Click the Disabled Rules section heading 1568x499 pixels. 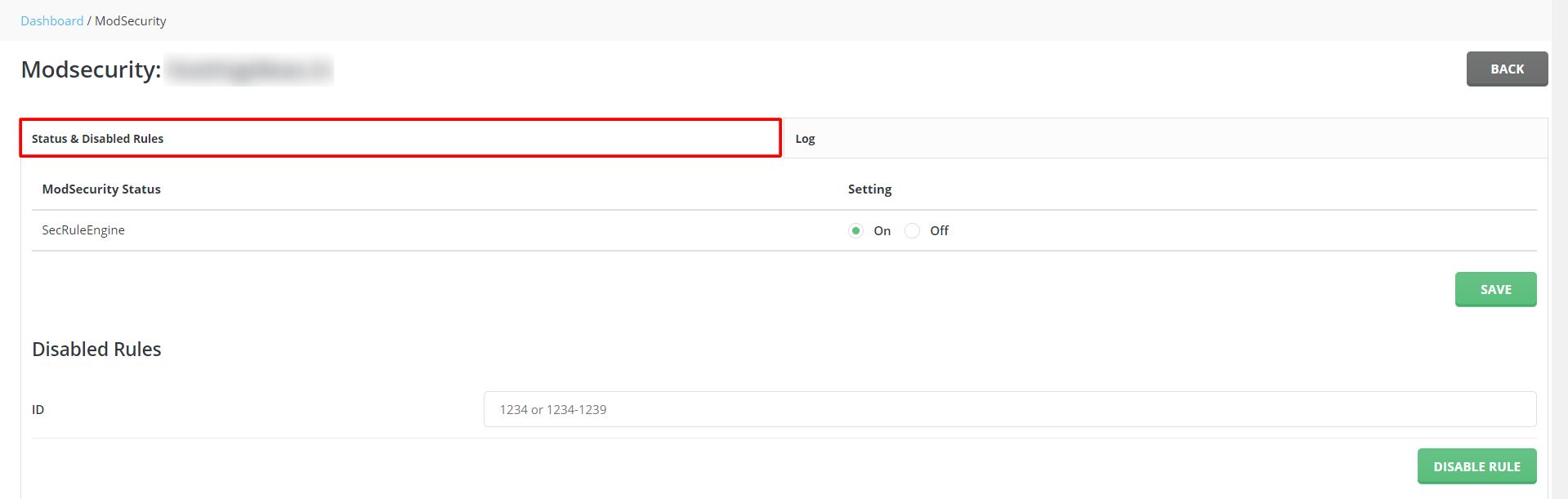pyautogui.click(x=96, y=350)
